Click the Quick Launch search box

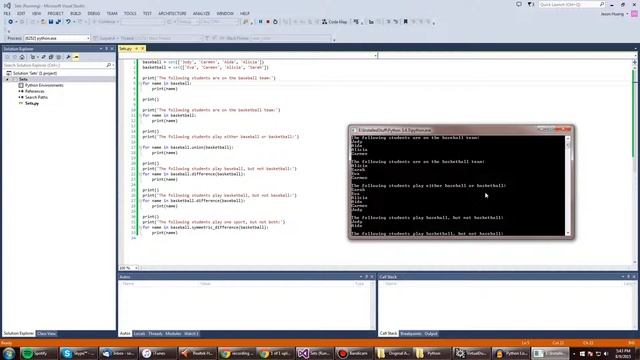(571, 4)
